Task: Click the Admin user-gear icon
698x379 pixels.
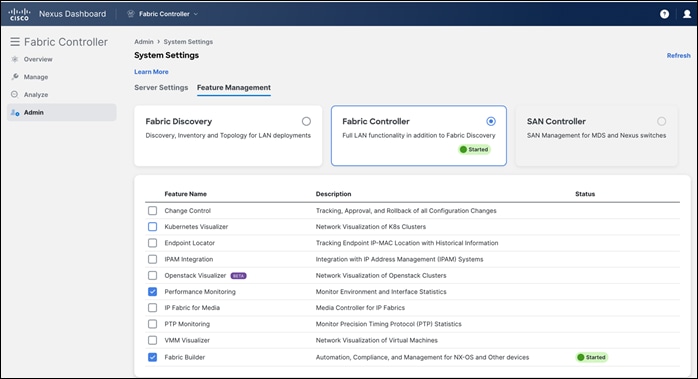Action: 15,112
